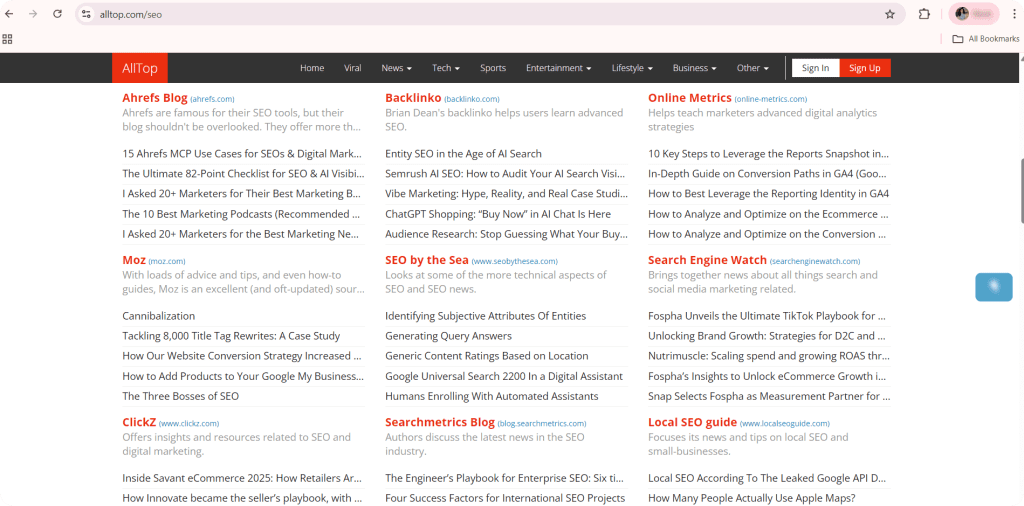Open 'Generating Query Answers' article
Viewport: 1024px width, 506px height.
point(449,336)
